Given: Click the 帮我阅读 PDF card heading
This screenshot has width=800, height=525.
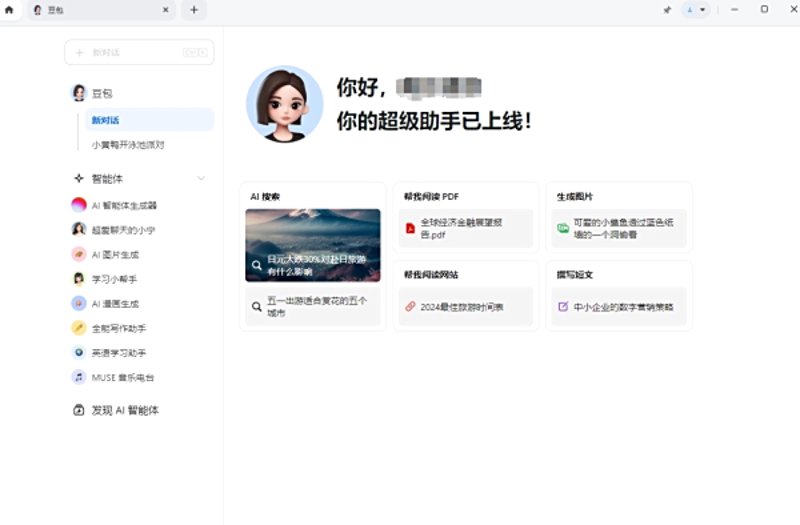Looking at the screenshot, I should coord(431,196).
